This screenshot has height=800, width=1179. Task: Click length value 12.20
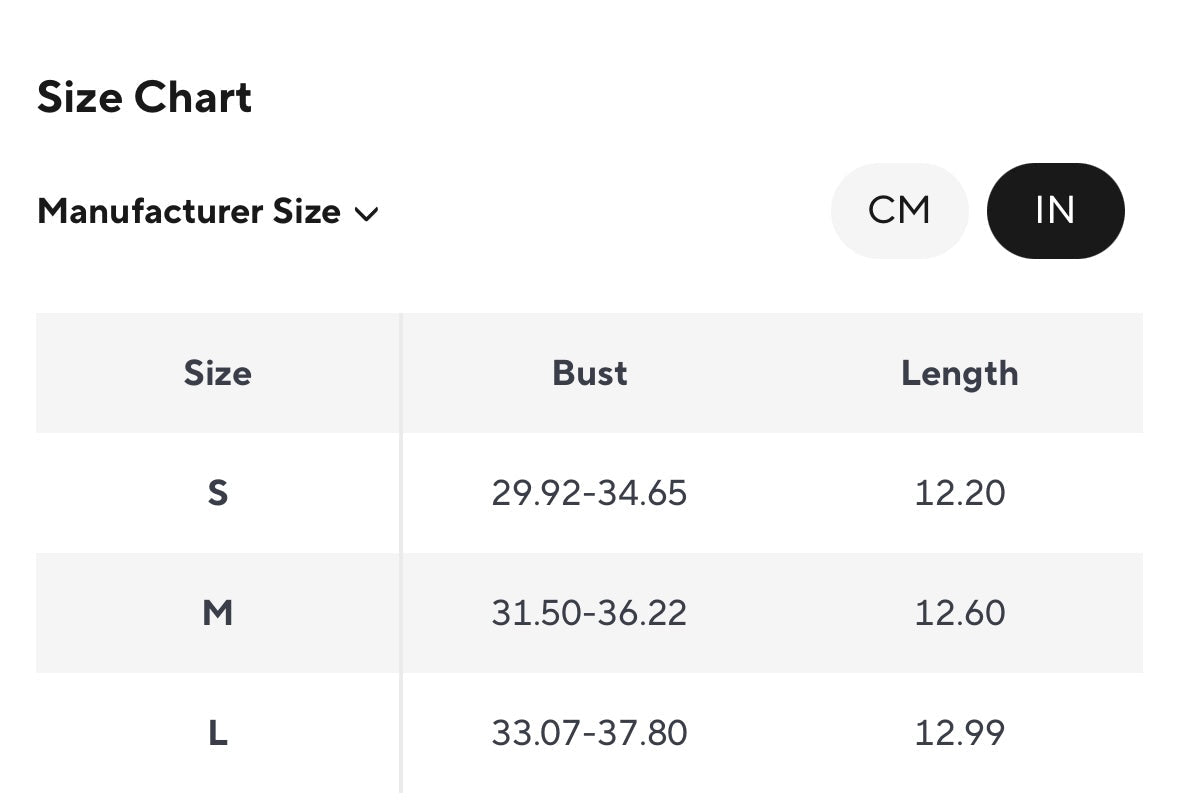click(x=959, y=493)
